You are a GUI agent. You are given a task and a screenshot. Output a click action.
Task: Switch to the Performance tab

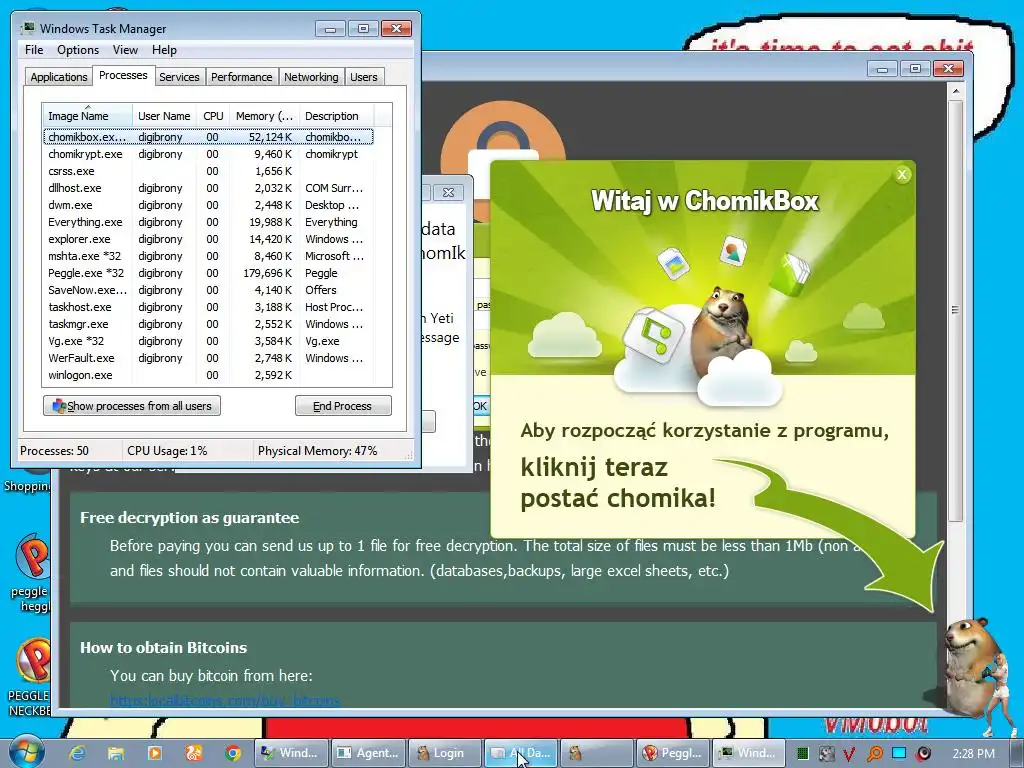[242, 77]
